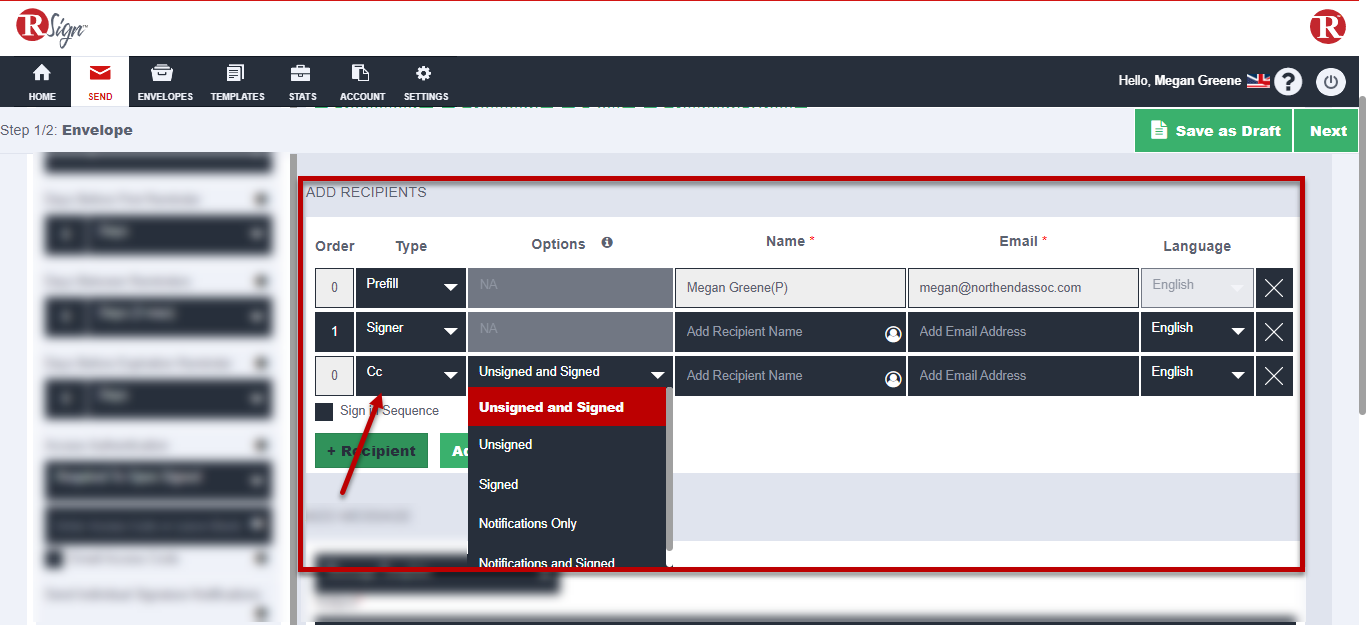1366x625 pixels.
Task: Open the TEMPLATES tab
Action: pos(237,82)
